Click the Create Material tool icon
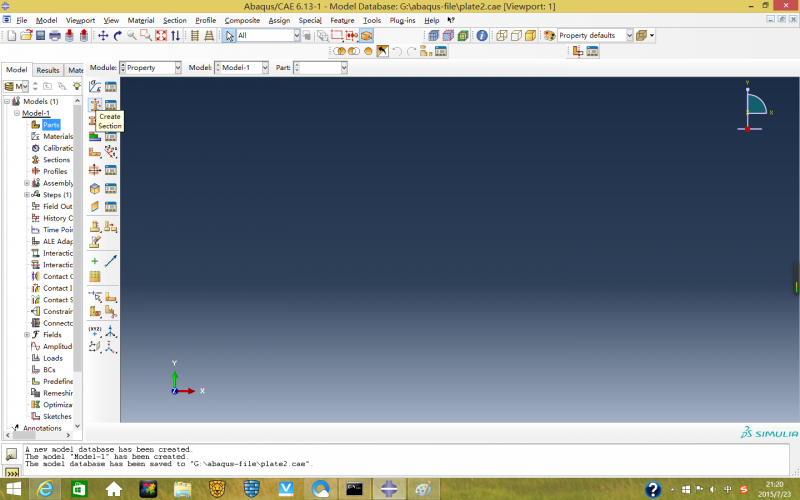This screenshot has width=800, height=500. click(95, 87)
